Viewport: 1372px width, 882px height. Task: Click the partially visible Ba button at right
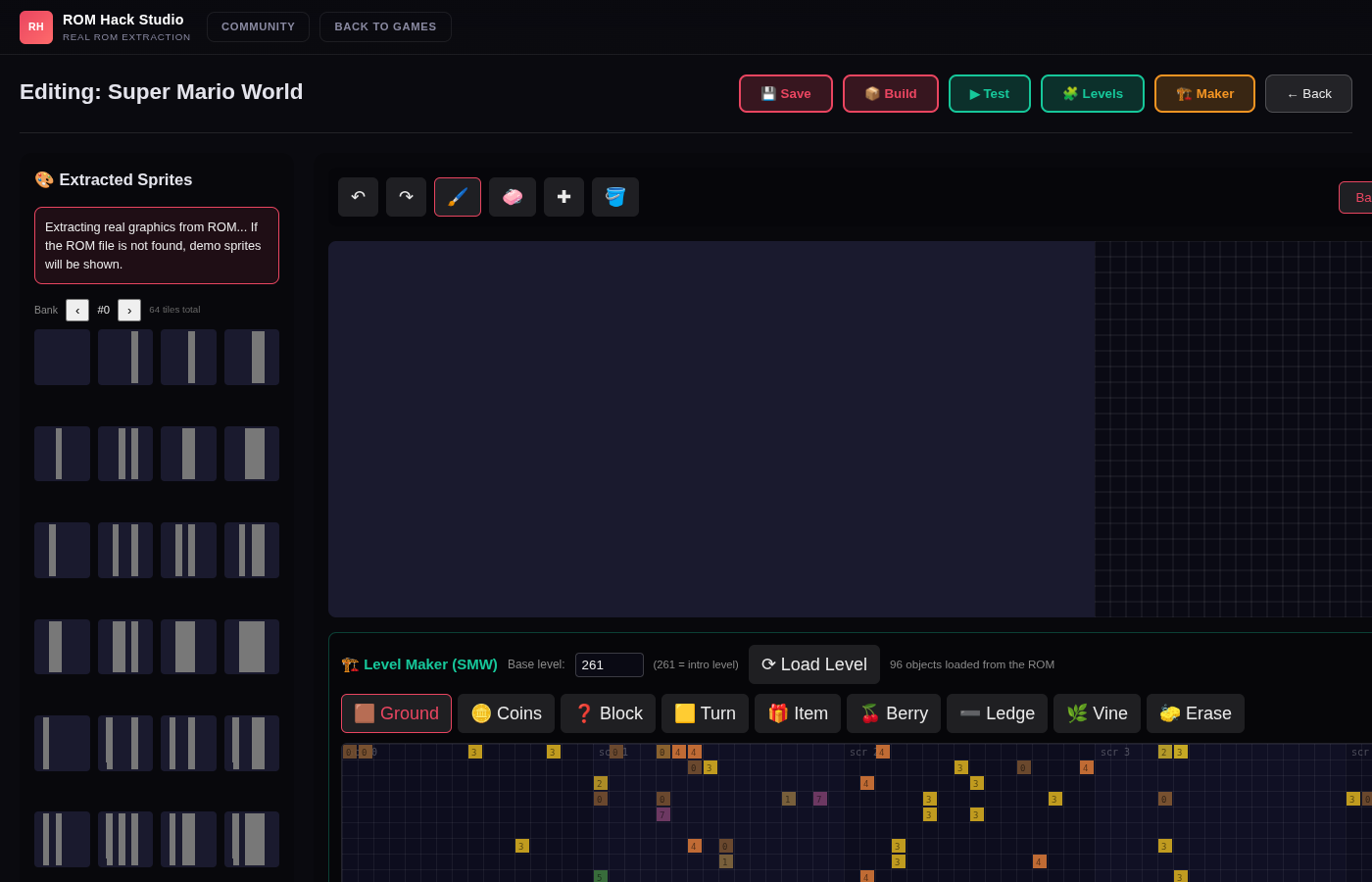point(1356,197)
